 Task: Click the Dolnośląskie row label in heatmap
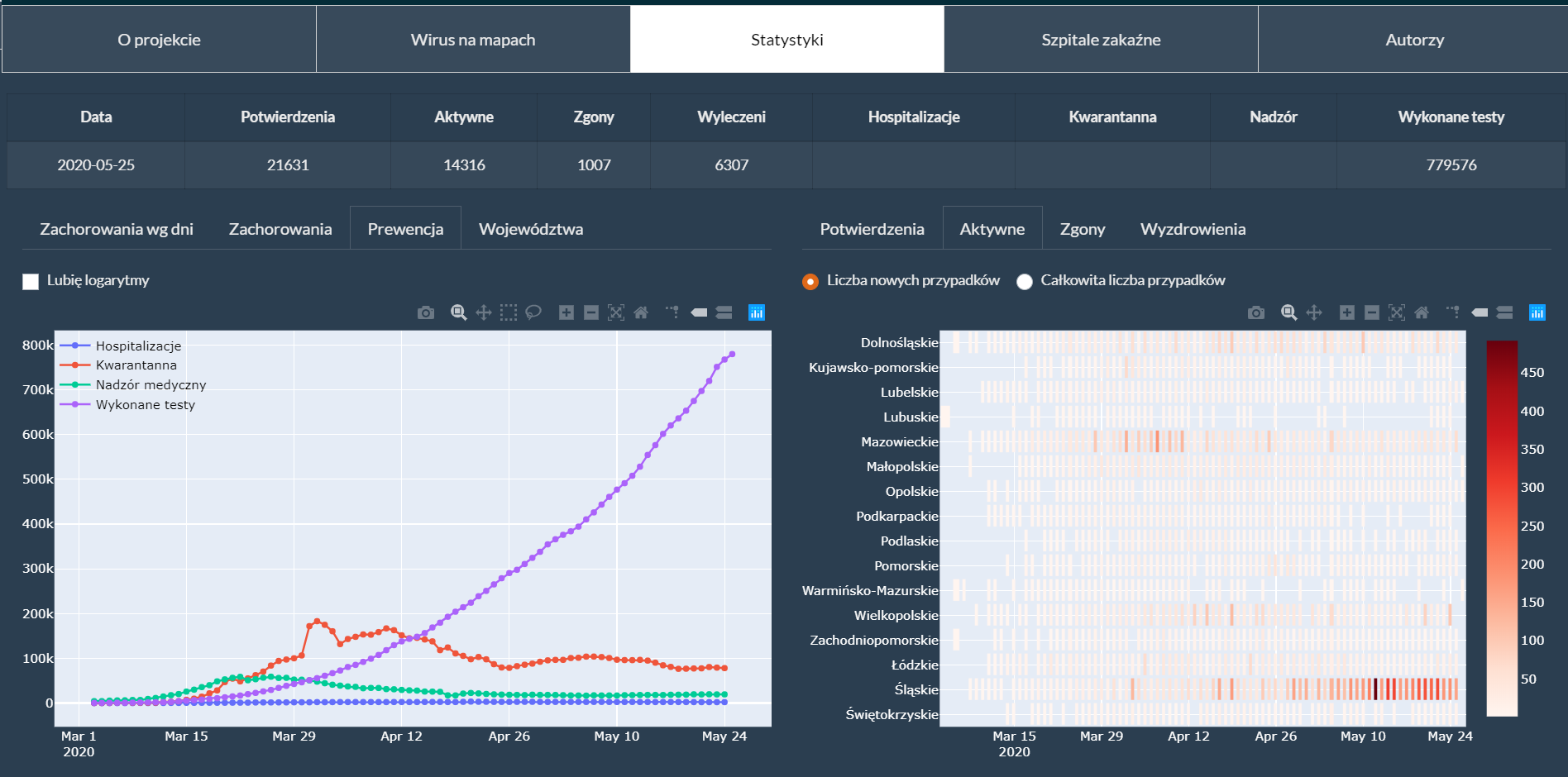pos(900,342)
